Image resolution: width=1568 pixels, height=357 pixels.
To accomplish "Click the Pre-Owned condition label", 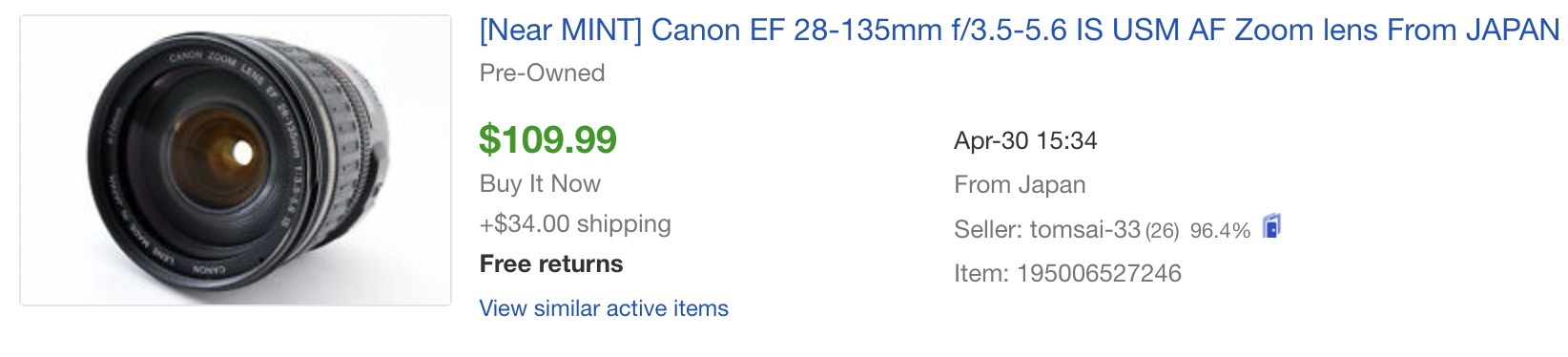I will pos(542,73).
